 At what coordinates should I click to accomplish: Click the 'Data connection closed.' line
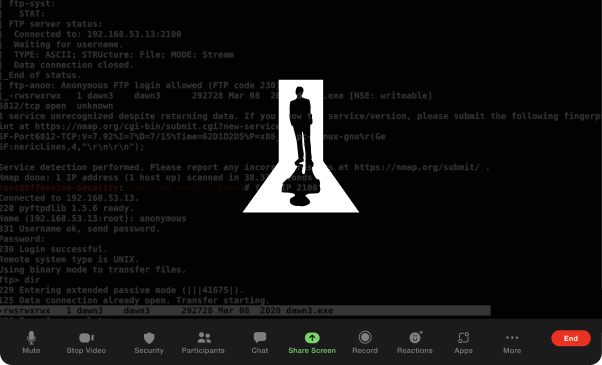pos(74,65)
